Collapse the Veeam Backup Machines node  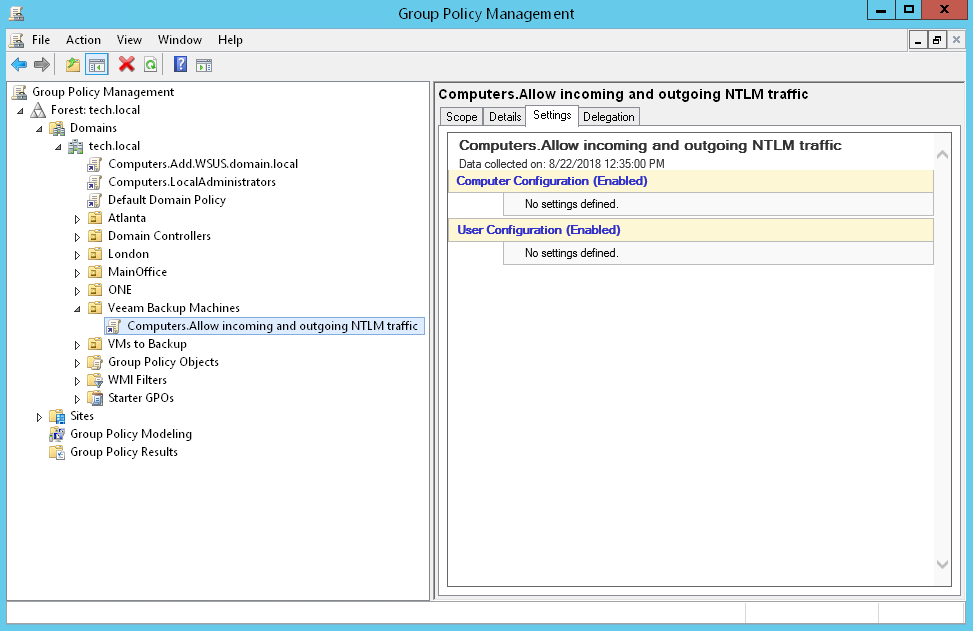[x=78, y=308]
